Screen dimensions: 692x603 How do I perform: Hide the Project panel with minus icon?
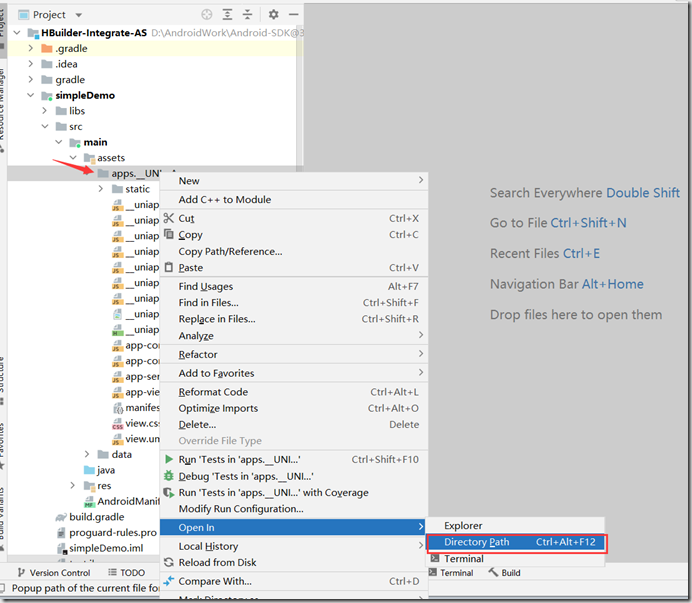294,15
